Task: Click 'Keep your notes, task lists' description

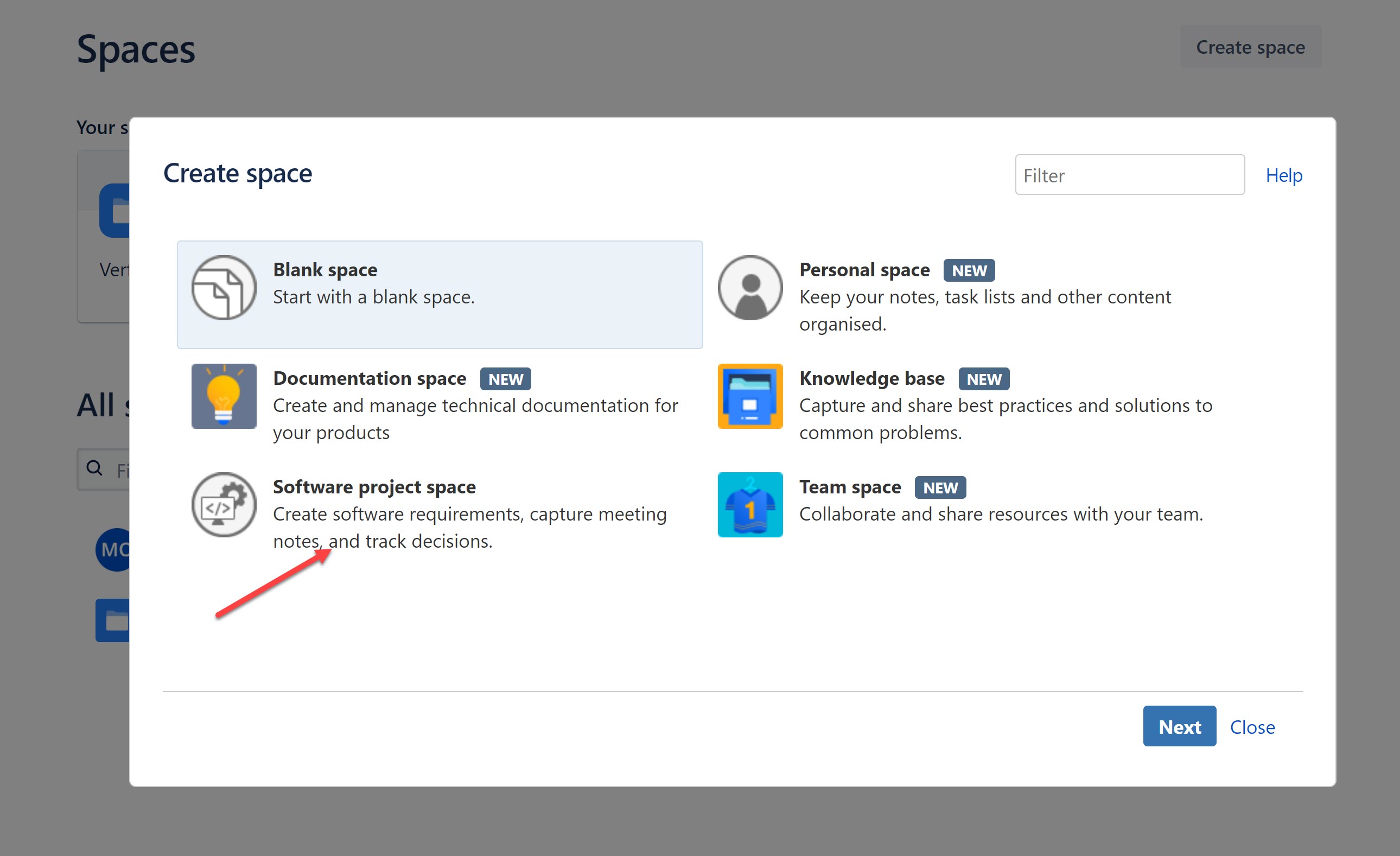Action: pos(985,310)
